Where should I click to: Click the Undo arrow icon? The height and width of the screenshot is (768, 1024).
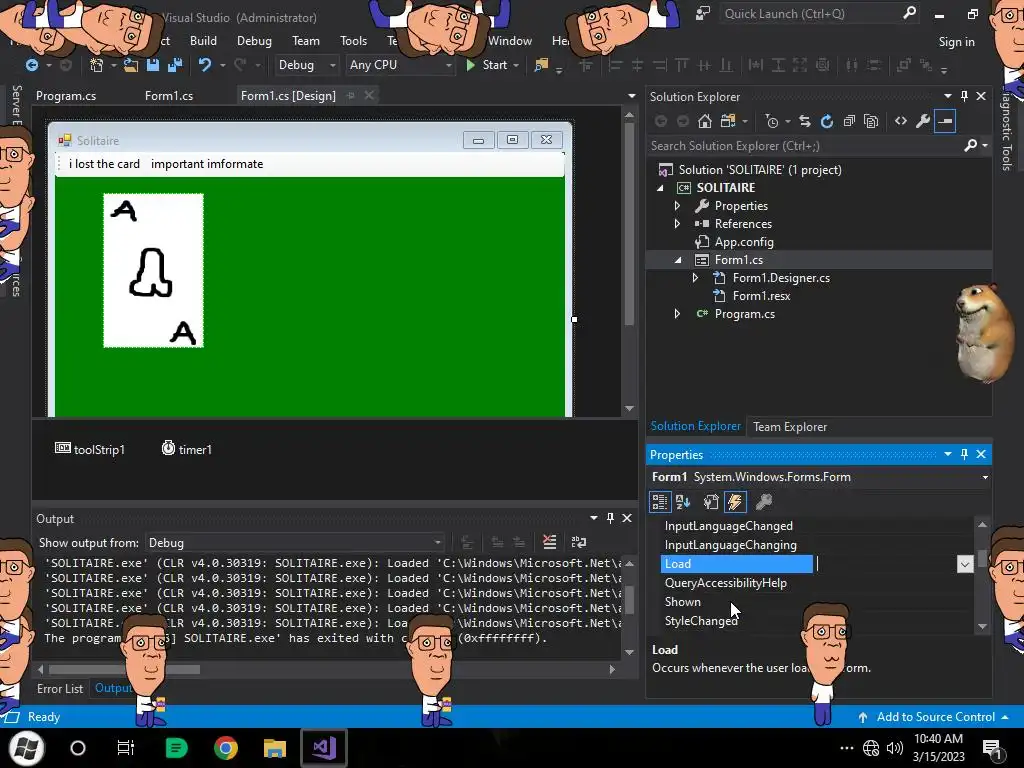[204, 65]
